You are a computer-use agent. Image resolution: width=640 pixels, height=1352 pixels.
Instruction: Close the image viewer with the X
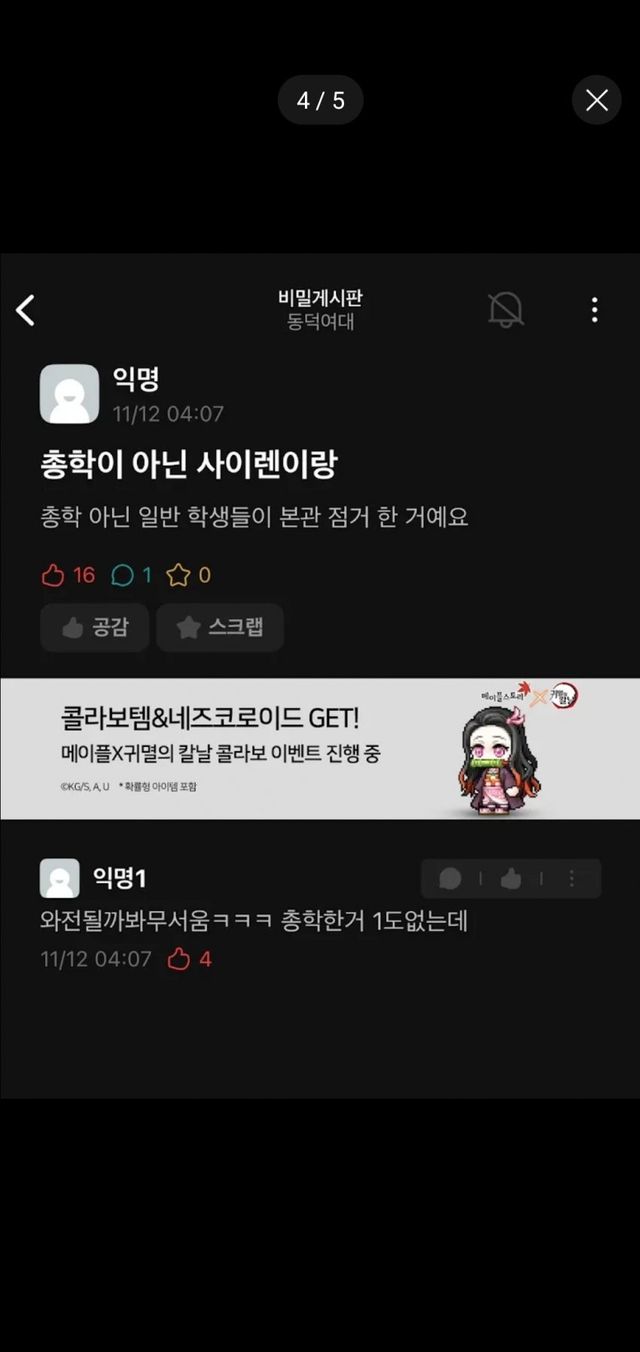coord(597,100)
